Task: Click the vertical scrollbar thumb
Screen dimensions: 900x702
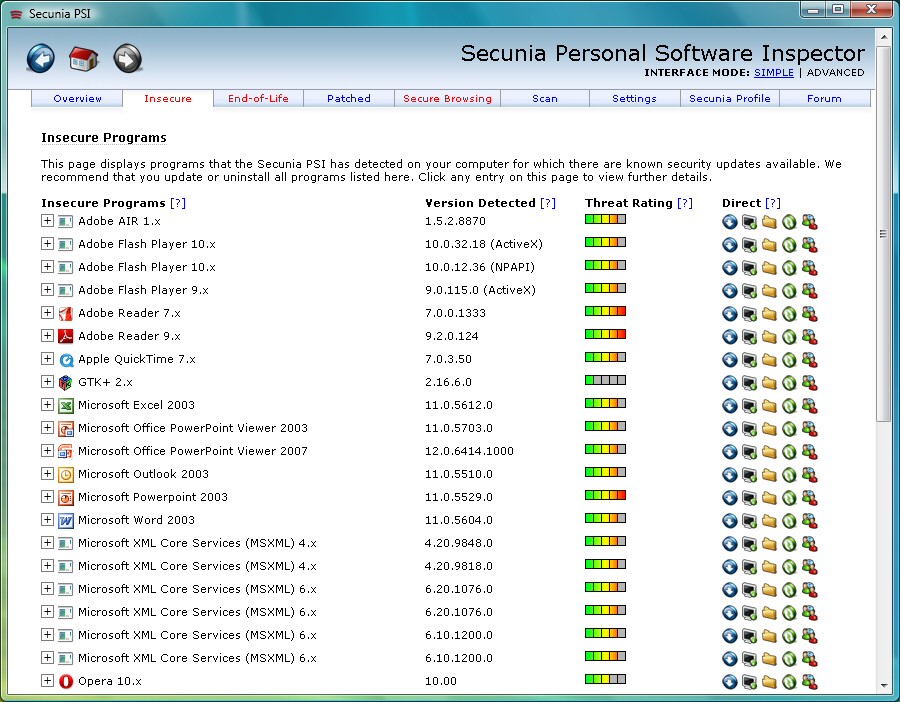Action: coord(883,234)
